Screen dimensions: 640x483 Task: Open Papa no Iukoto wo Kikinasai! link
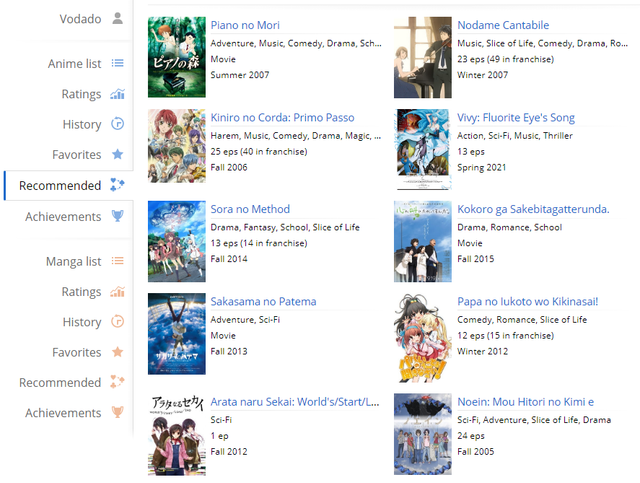[528, 301]
